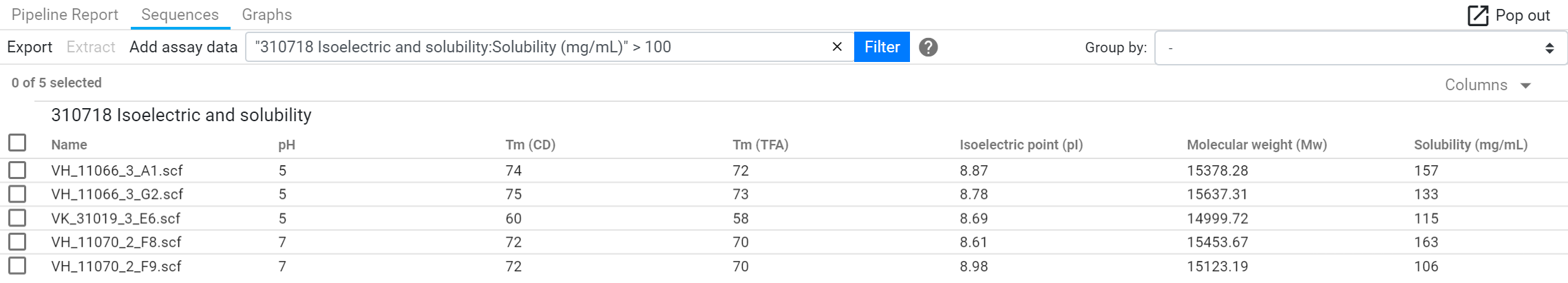Open the Group by combo box
1568x283 pixels.
click(x=1361, y=48)
